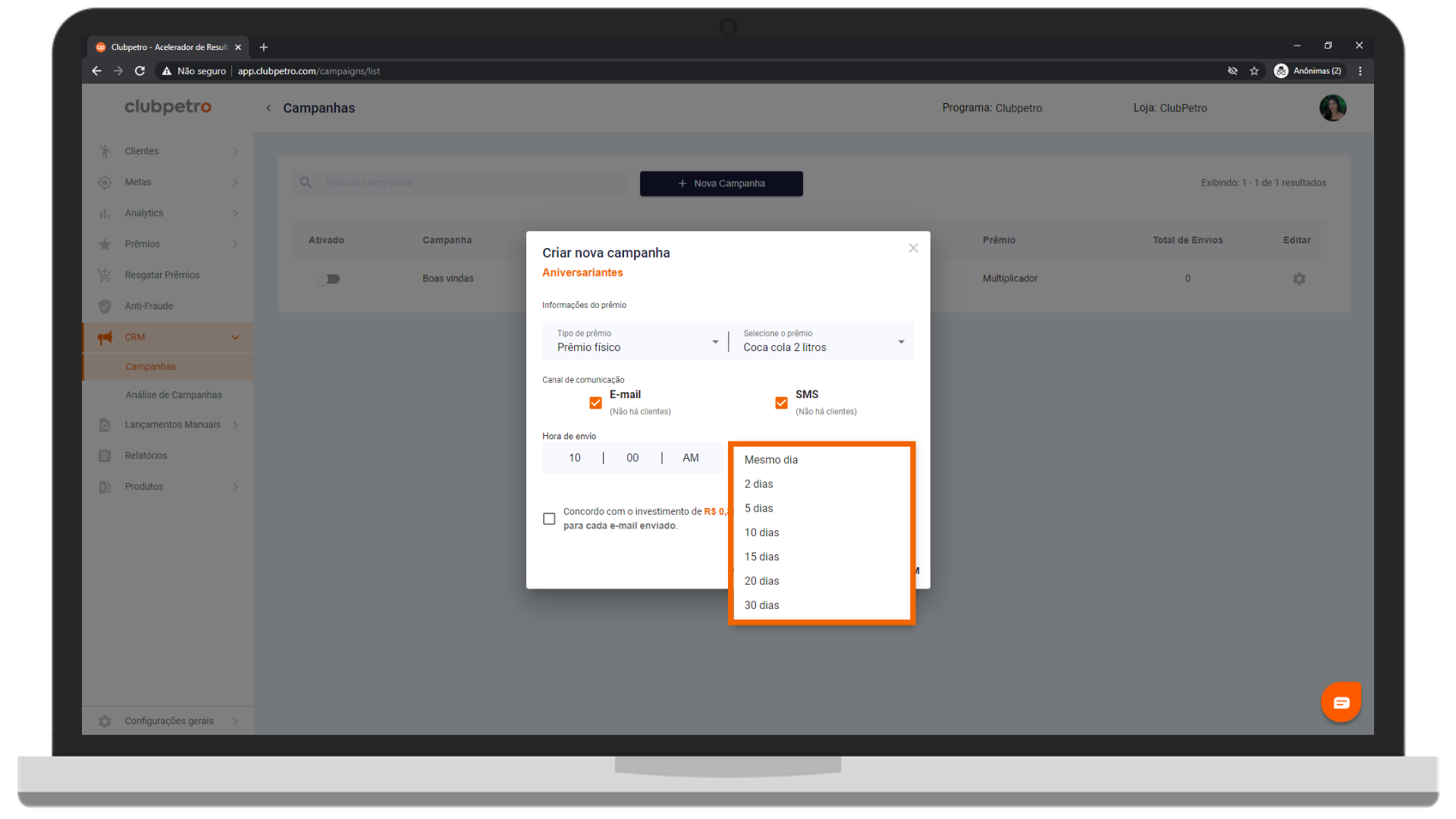Uncheck the SMS channel checkbox
This screenshot has height=819, width=1456.
click(x=781, y=403)
